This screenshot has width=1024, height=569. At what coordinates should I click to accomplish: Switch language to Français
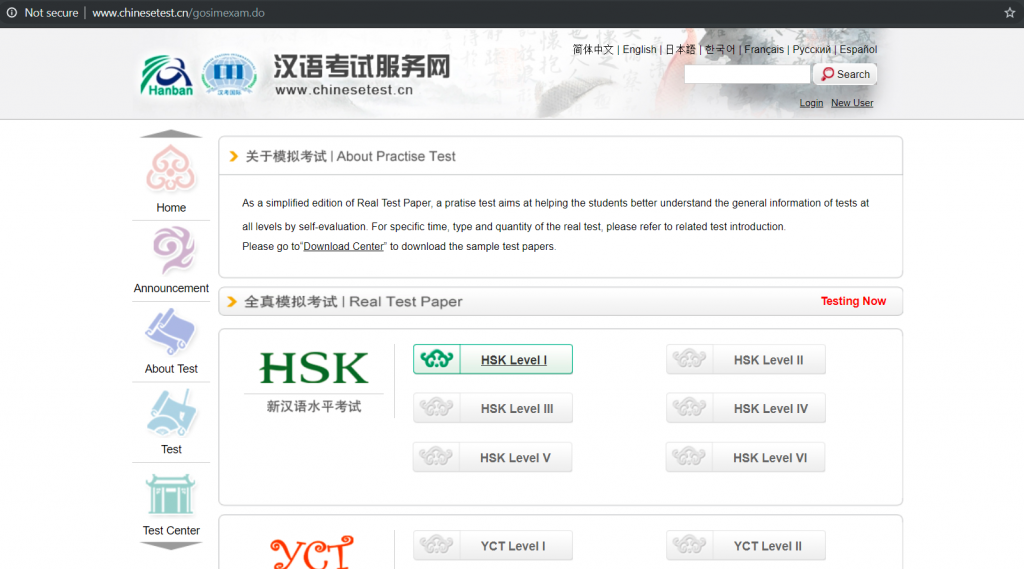[764, 50]
